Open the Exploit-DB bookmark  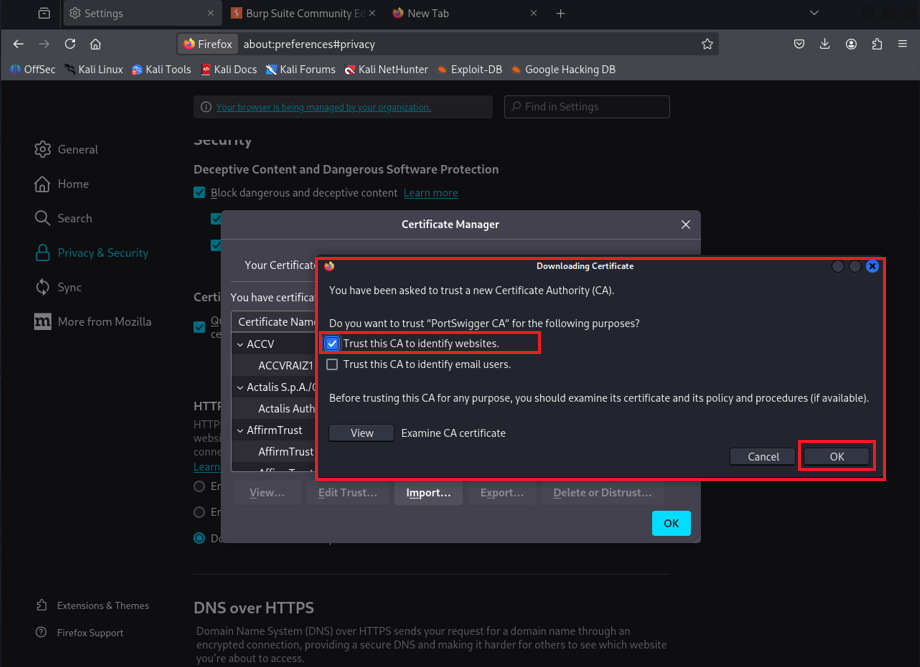[469, 69]
